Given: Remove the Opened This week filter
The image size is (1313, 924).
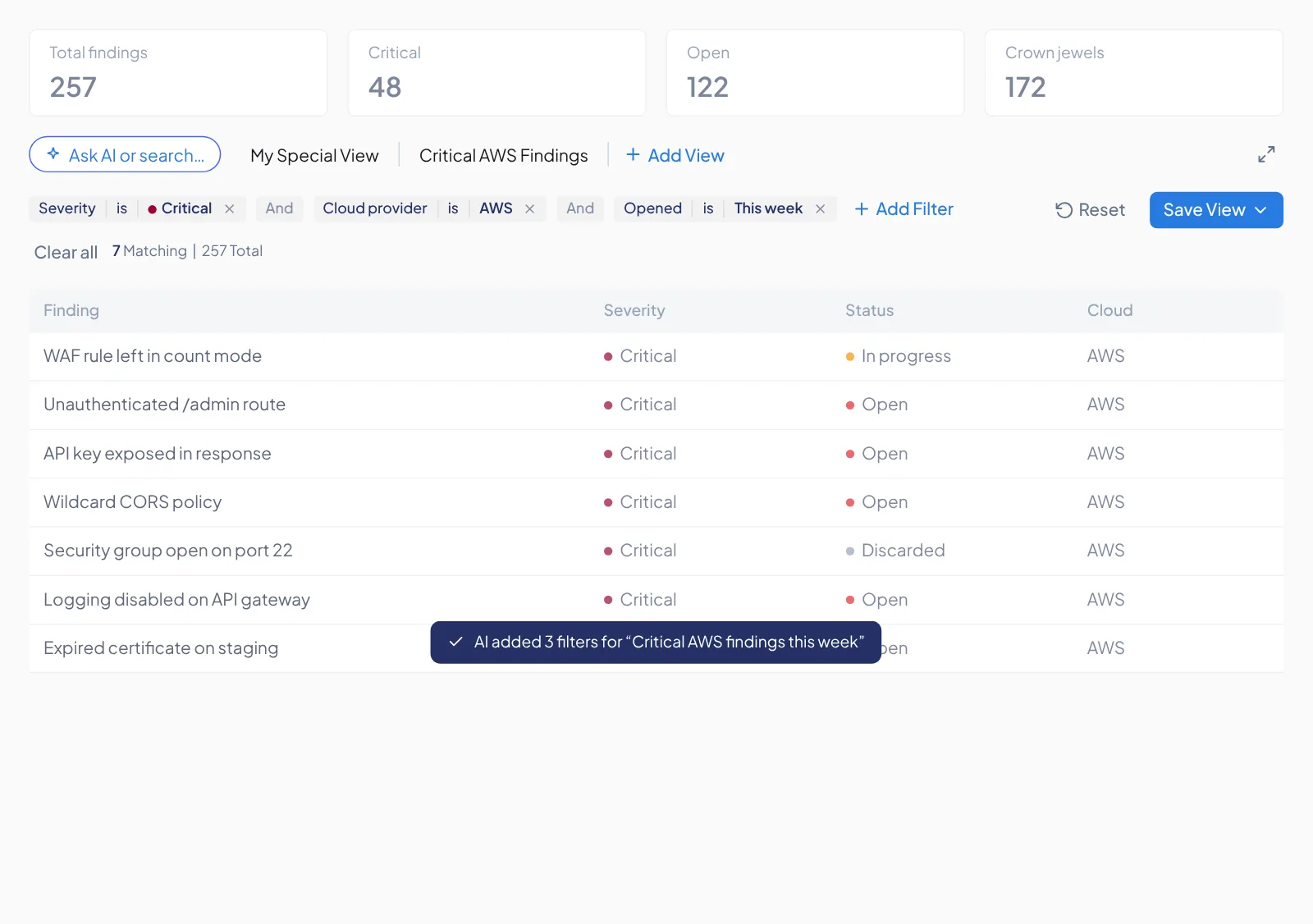Looking at the screenshot, I should [821, 209].
